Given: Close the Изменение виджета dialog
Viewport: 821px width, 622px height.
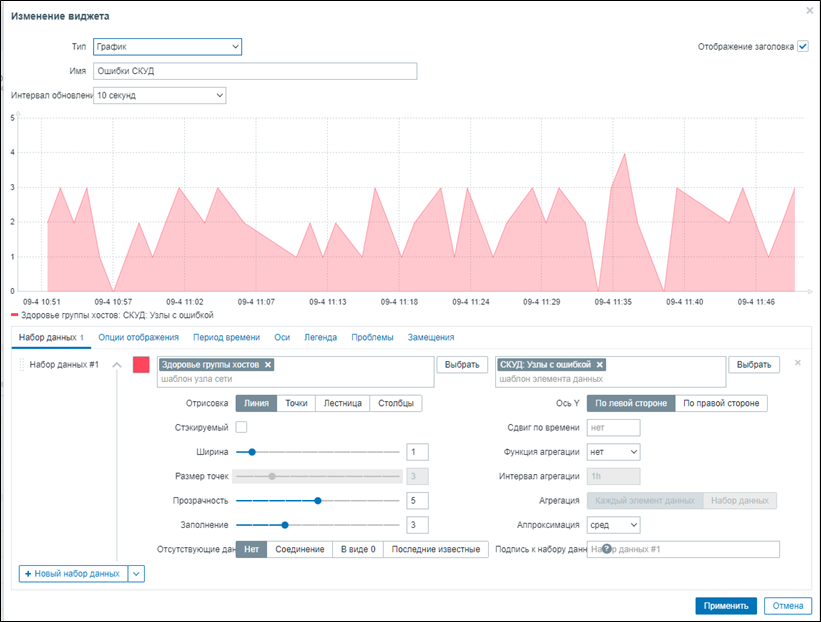Looking at the screenshot, I should [x=809, y=11].
